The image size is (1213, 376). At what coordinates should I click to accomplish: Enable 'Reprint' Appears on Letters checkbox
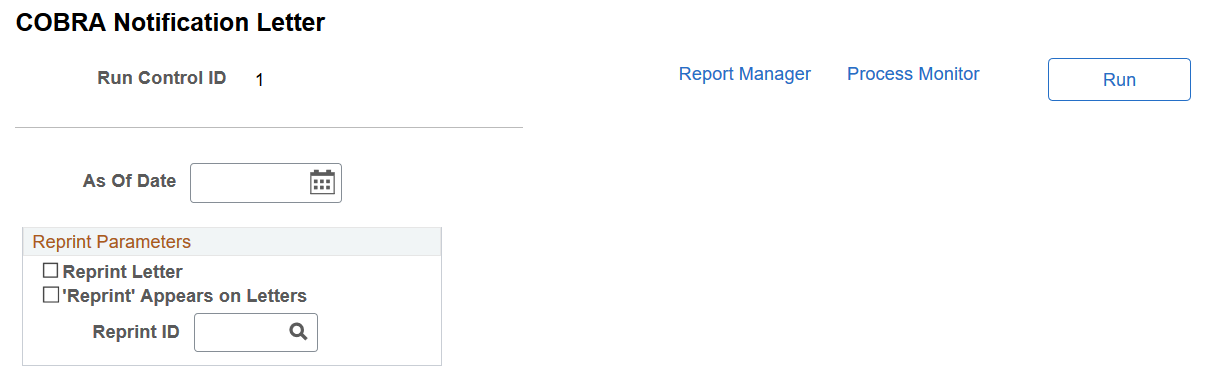[50, 295]
